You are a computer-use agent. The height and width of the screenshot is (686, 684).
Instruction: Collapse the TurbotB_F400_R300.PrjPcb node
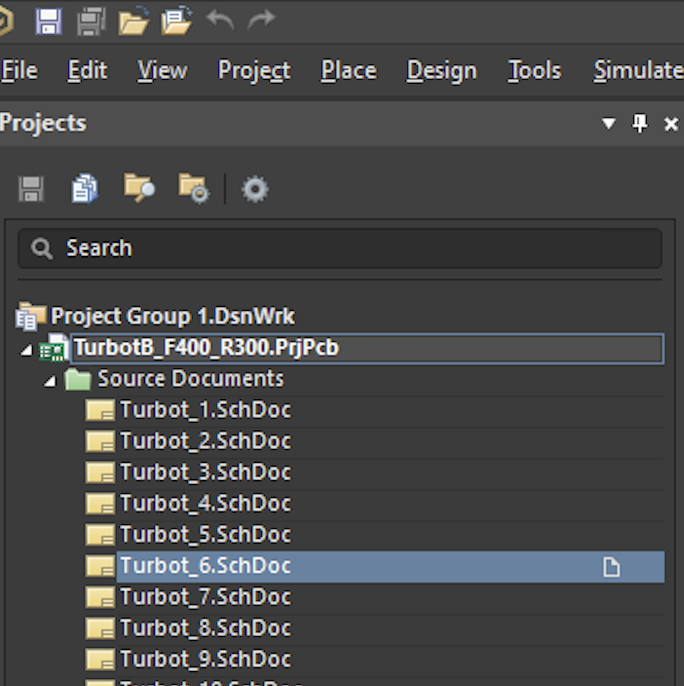(27, 350)
